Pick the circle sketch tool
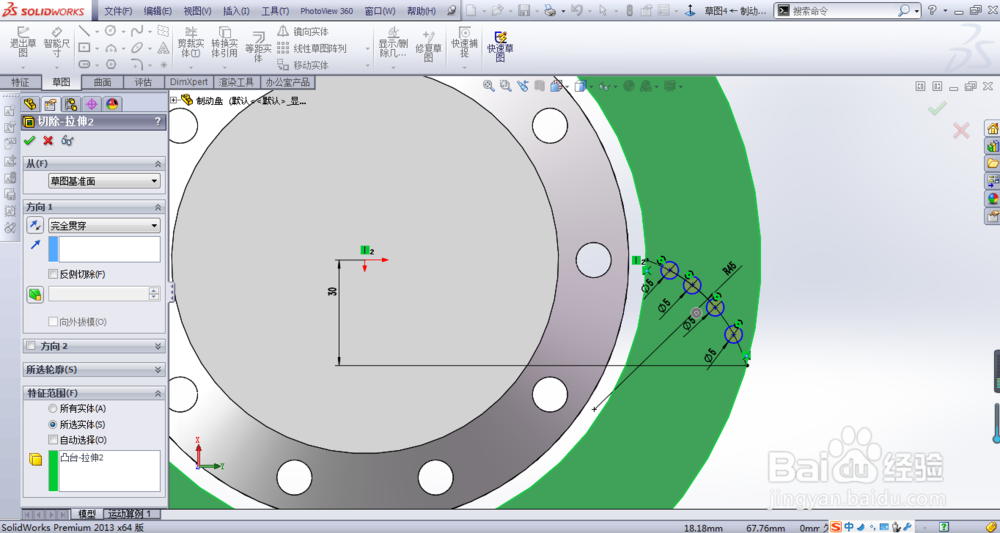Viewport: 1000px width, 533px height. (111, 31)
